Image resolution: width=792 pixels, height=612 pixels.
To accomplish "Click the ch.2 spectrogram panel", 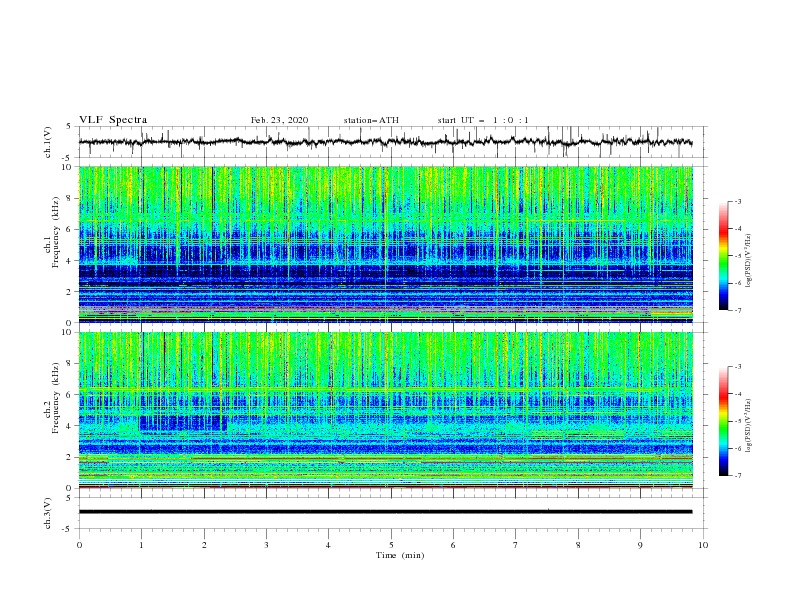I will tap(385, 410).
